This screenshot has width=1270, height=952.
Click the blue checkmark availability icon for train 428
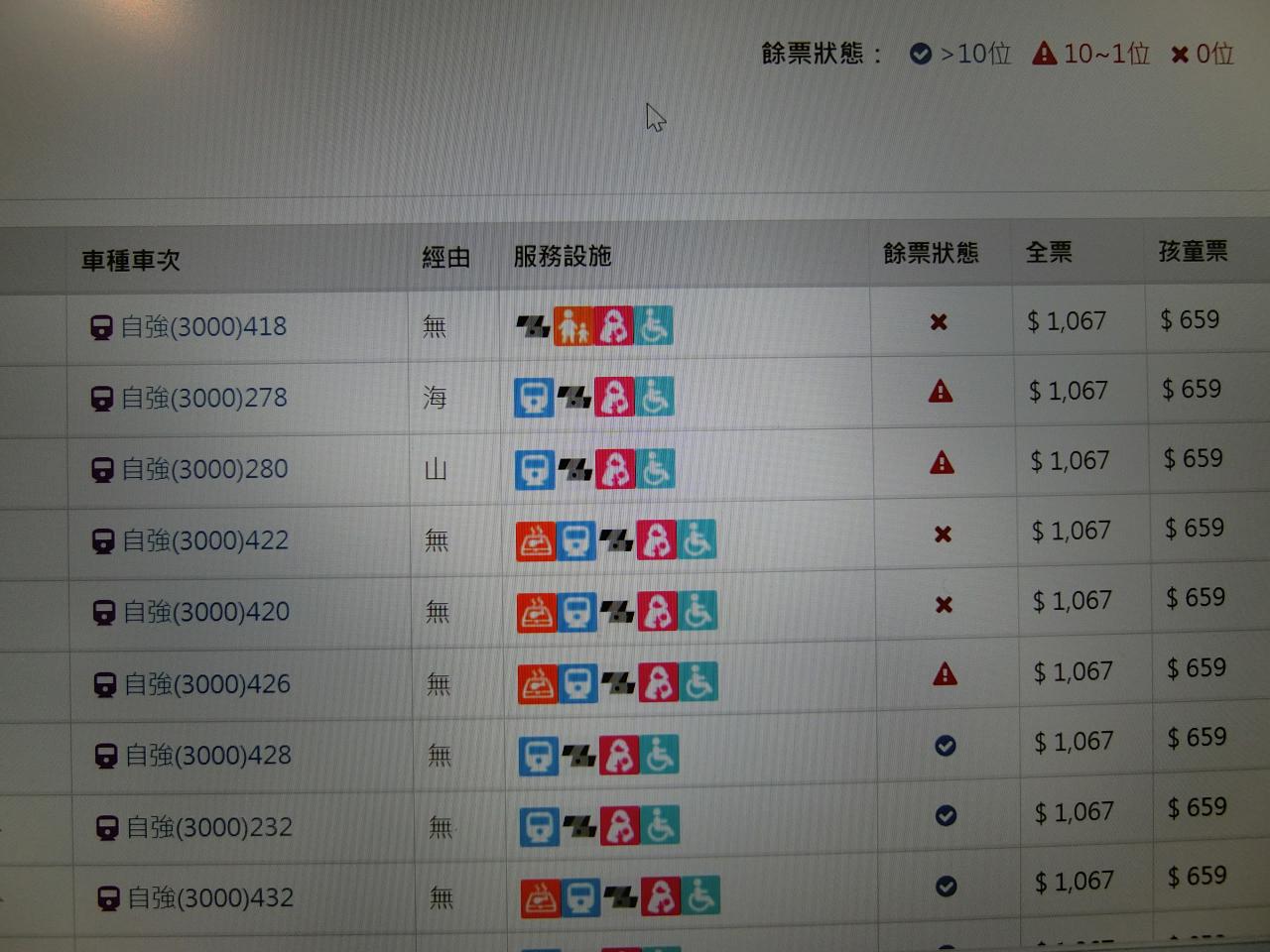click(946, 746)
